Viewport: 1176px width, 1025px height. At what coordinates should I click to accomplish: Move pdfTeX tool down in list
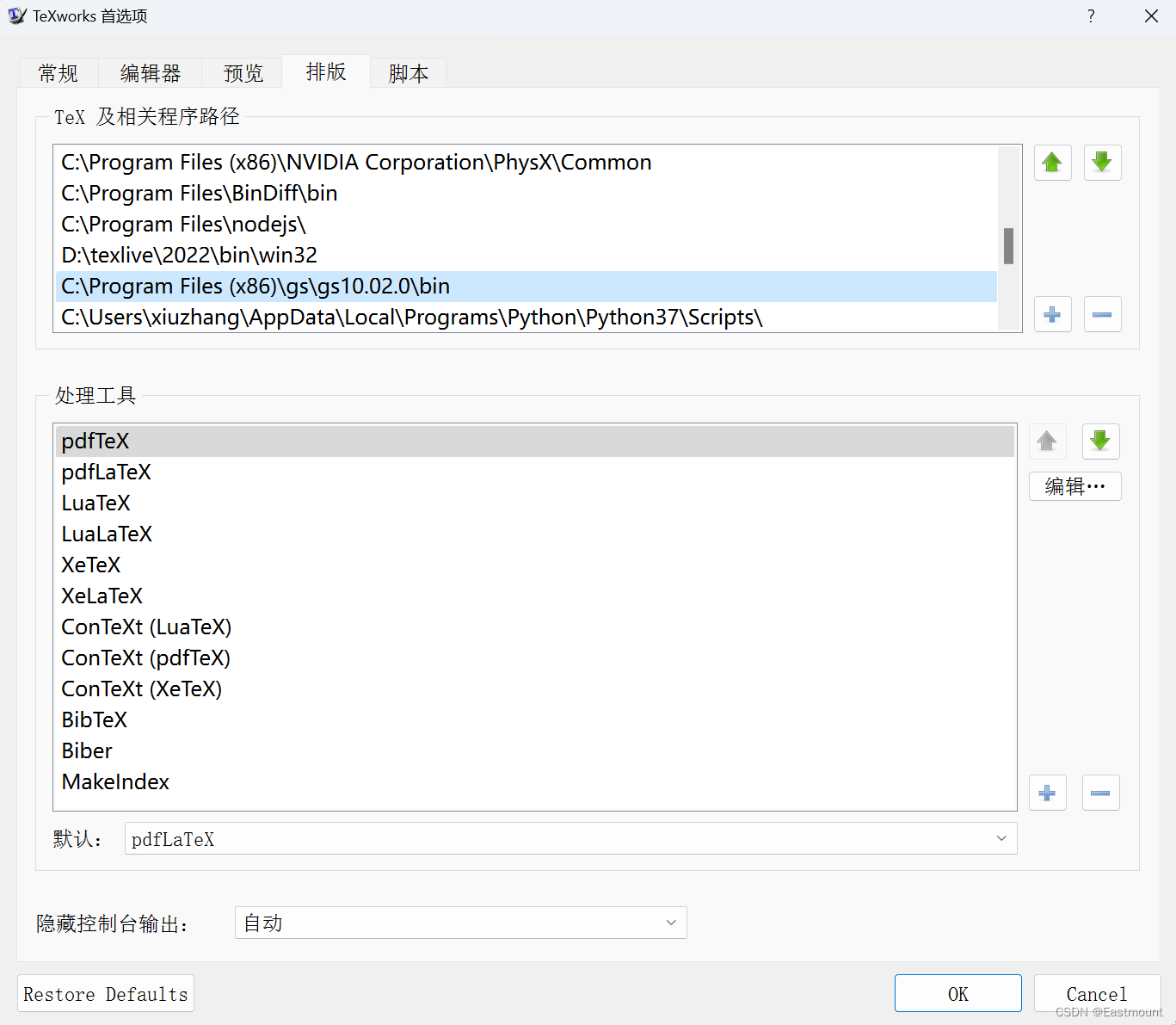[x=1100, y=441]
